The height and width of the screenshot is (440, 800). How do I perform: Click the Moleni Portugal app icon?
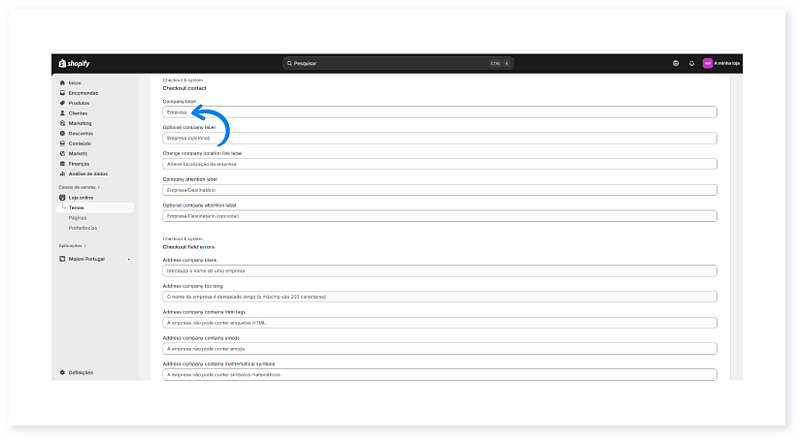[x=63, y=259]
